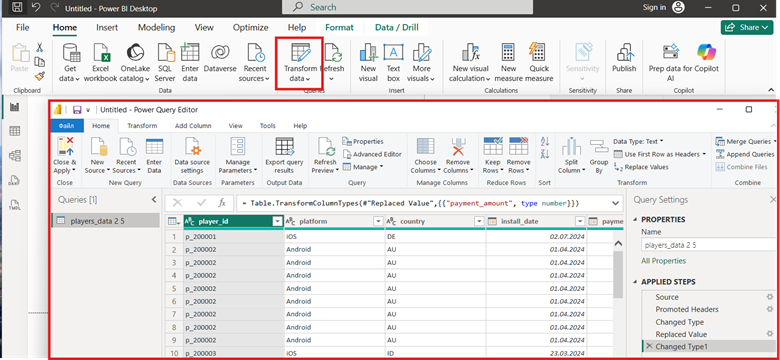The height and width of the screenshot is (360, 780).
Task: Click Transform data button
Action: (300, 63)
